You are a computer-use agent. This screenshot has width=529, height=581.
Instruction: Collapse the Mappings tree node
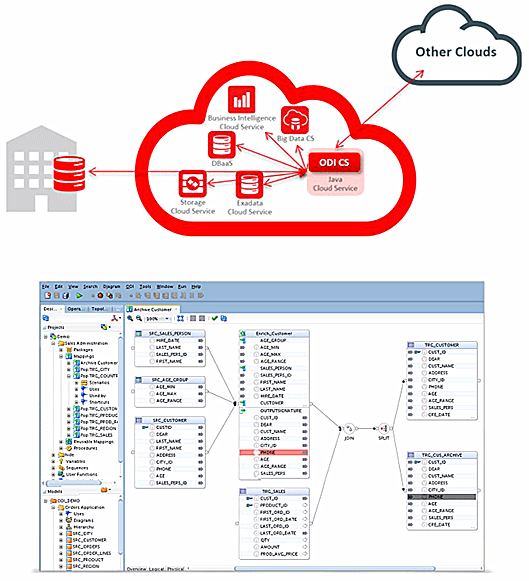[x=61, y=356]
